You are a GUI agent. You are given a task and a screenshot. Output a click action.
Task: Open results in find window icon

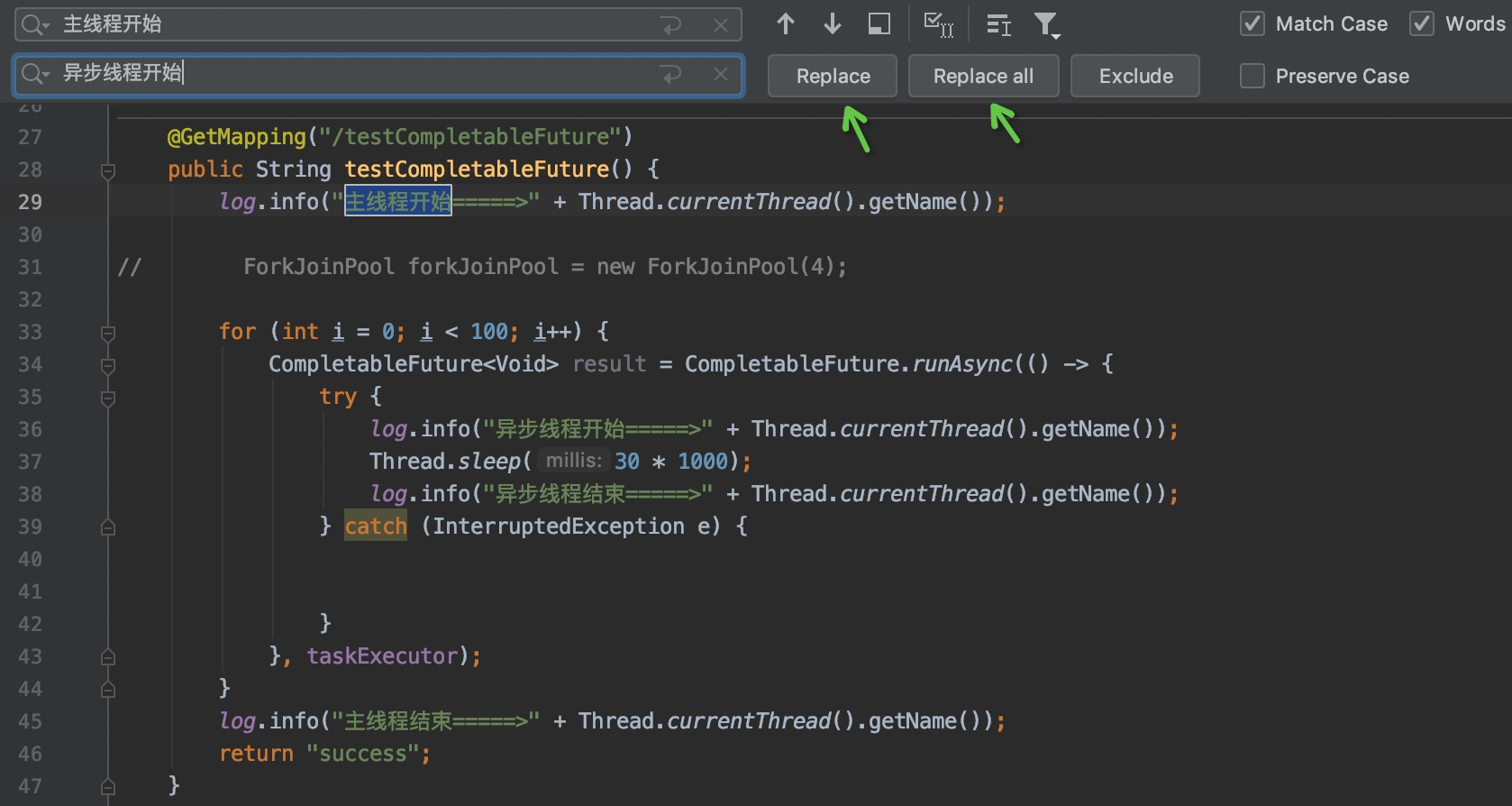click(998, 24)
